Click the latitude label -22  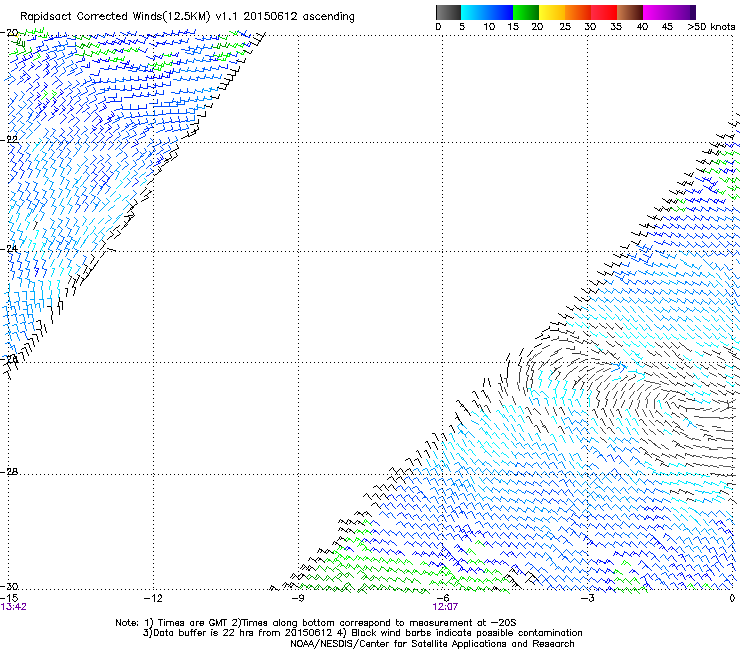coord(9,140)
